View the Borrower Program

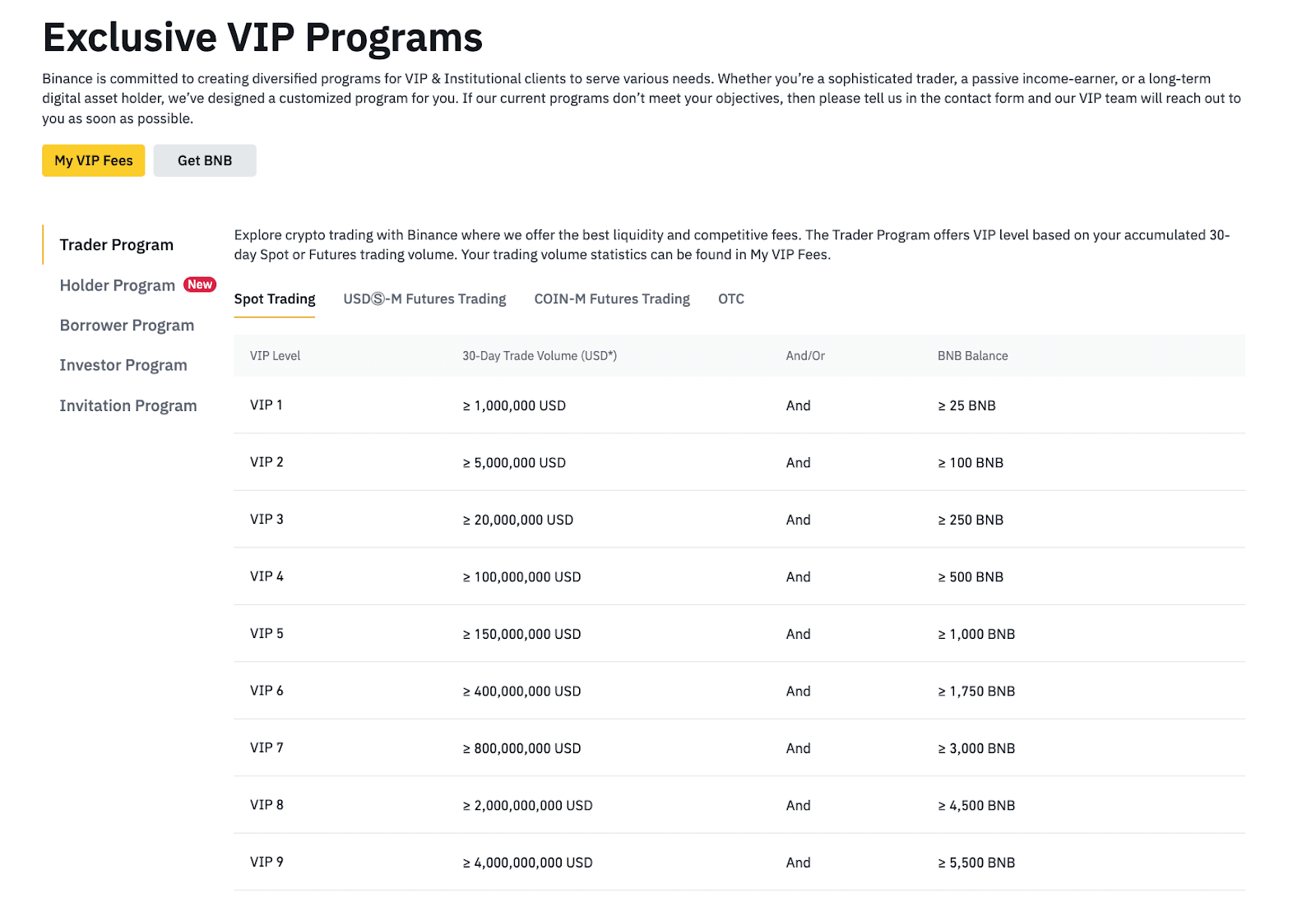coord(127,325)
